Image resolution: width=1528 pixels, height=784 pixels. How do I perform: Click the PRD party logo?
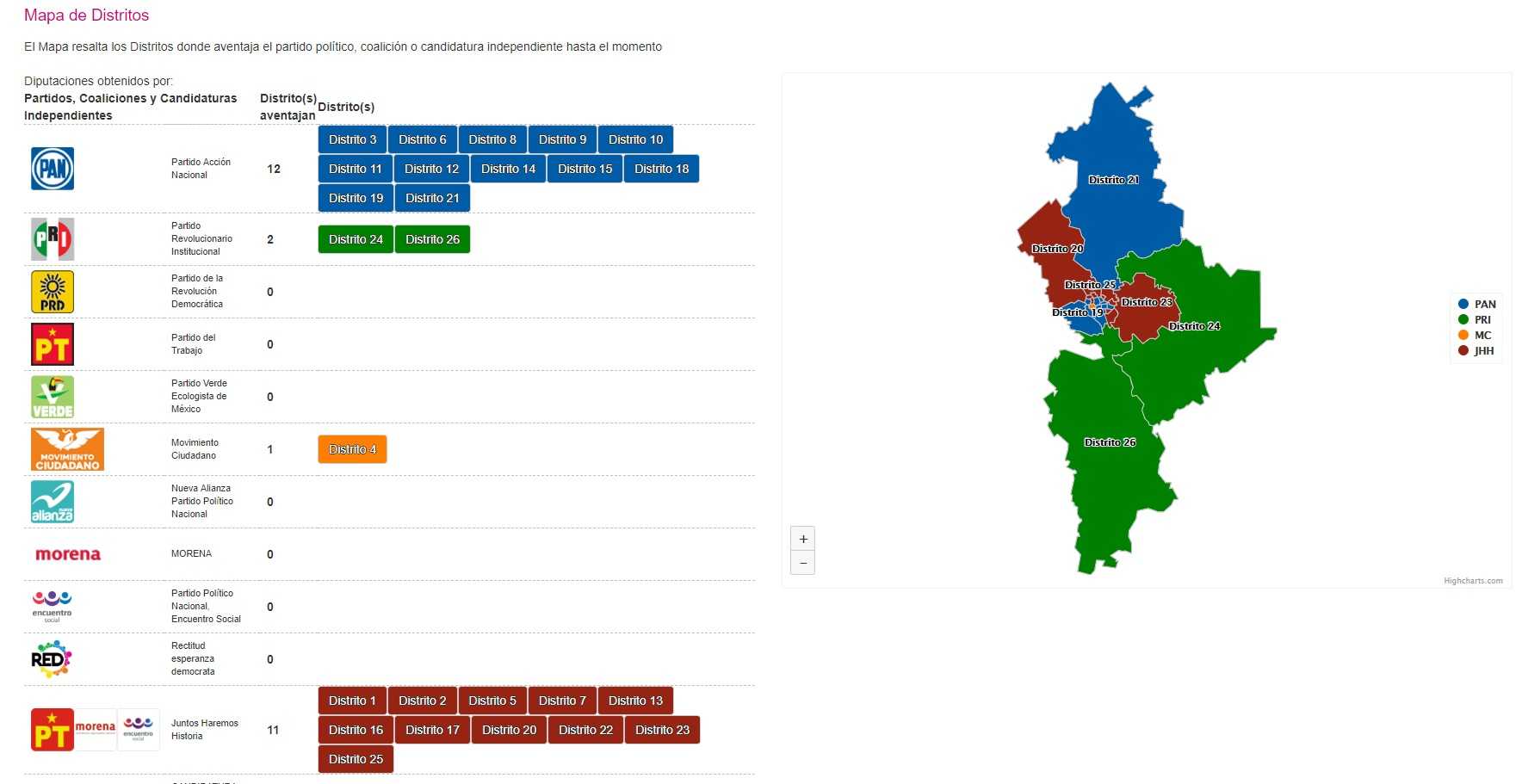pos(53,292)
